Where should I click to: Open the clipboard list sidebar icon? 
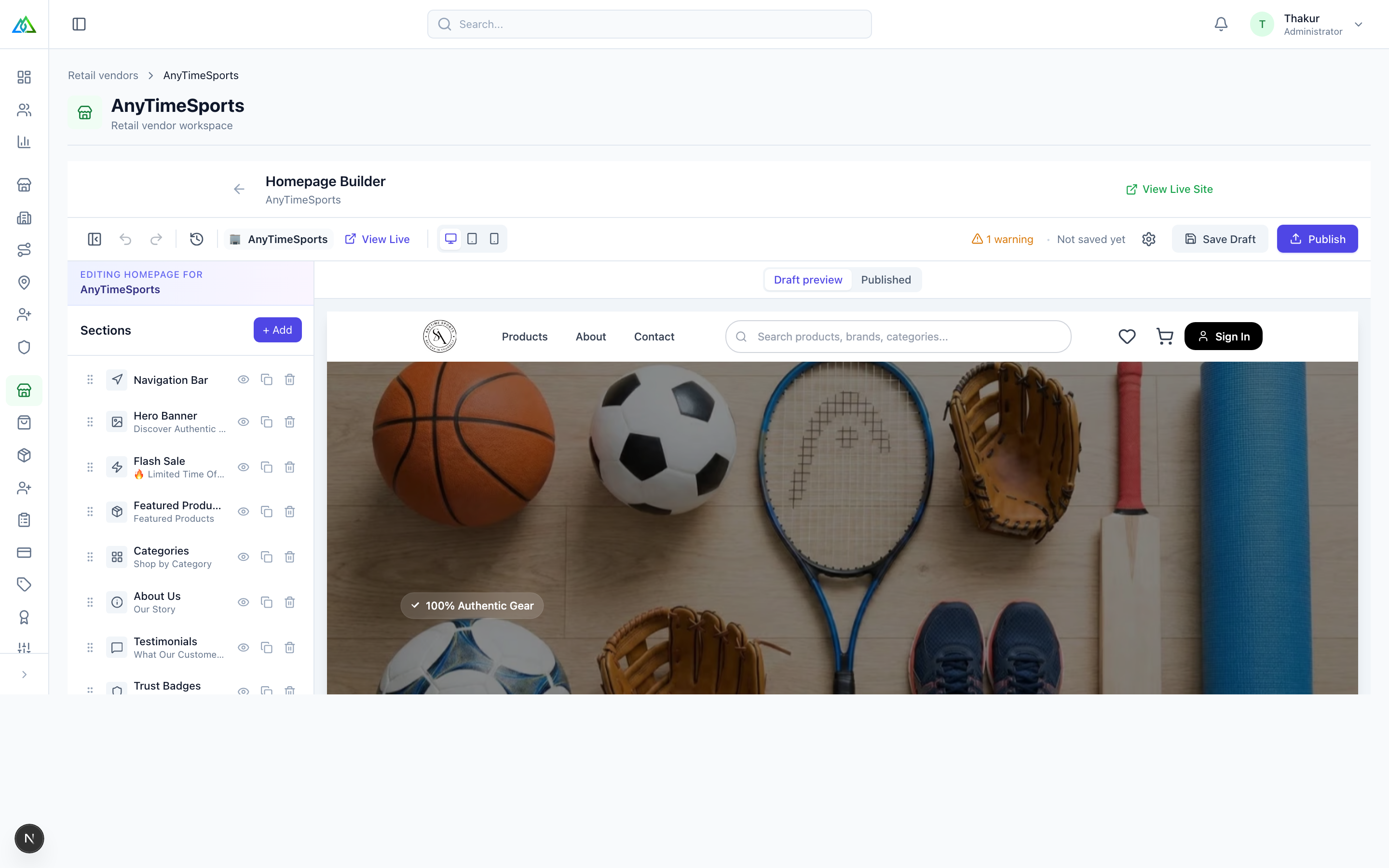(24, 520)
